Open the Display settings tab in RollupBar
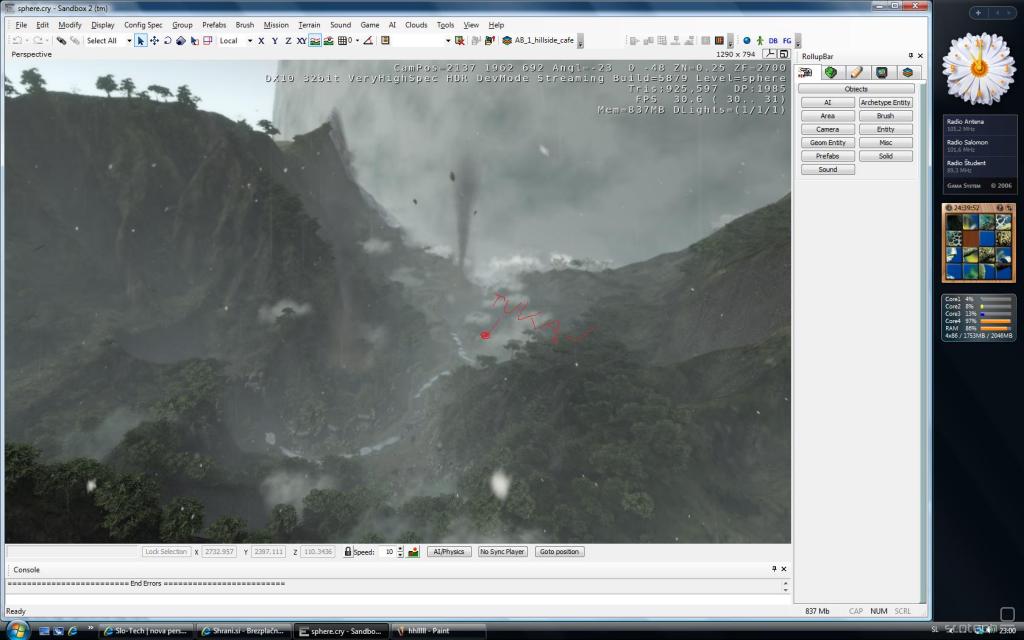This screenshot has height=640, width=1024. [882, 72]
